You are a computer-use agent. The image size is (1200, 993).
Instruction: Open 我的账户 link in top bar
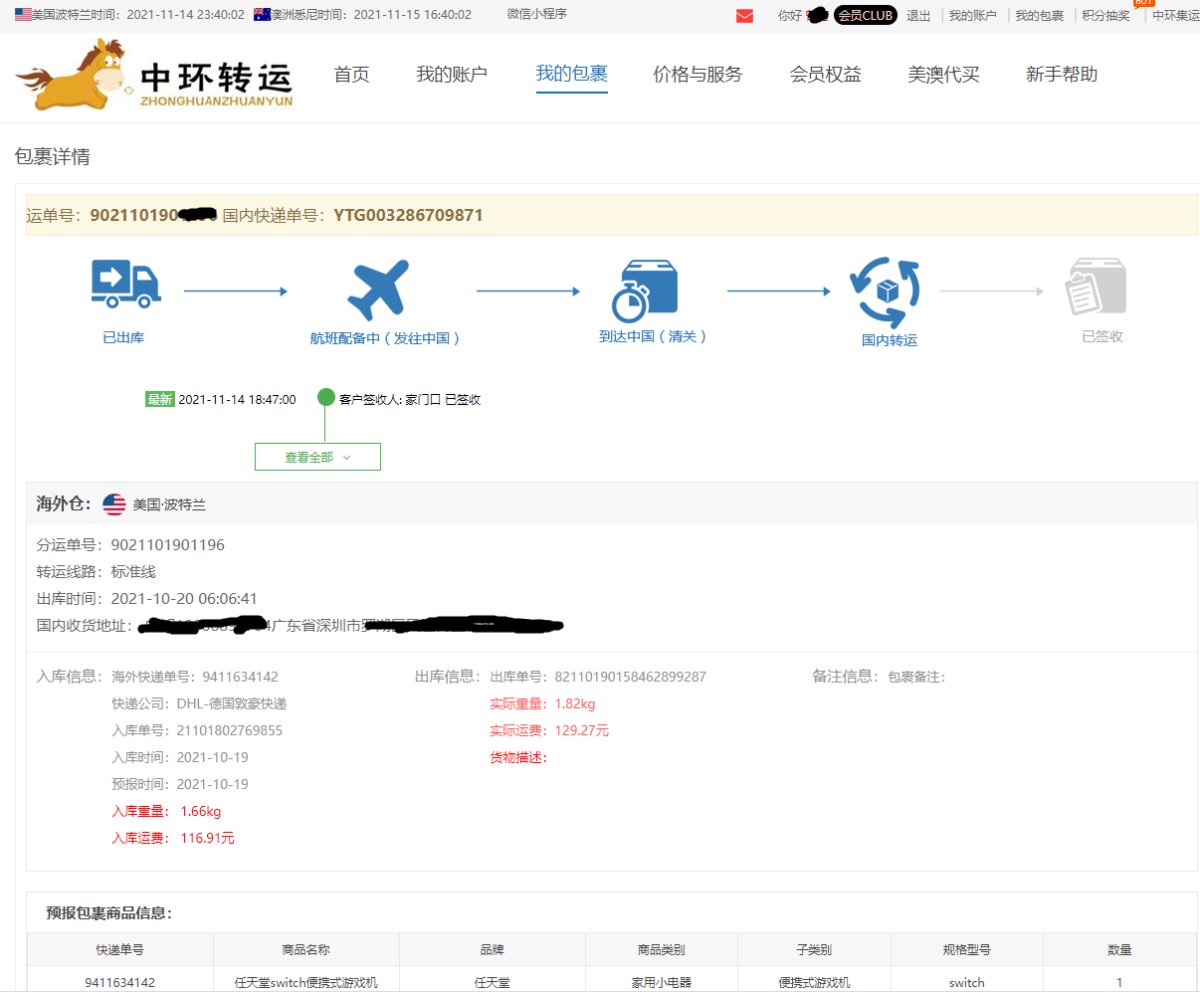point(973,15)
